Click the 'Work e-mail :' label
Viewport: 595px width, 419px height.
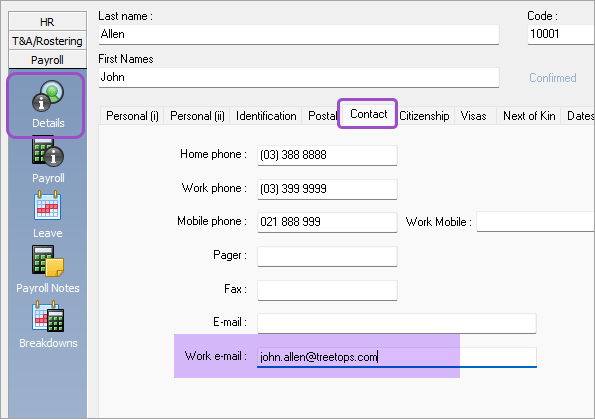click(x=216, y=356)
